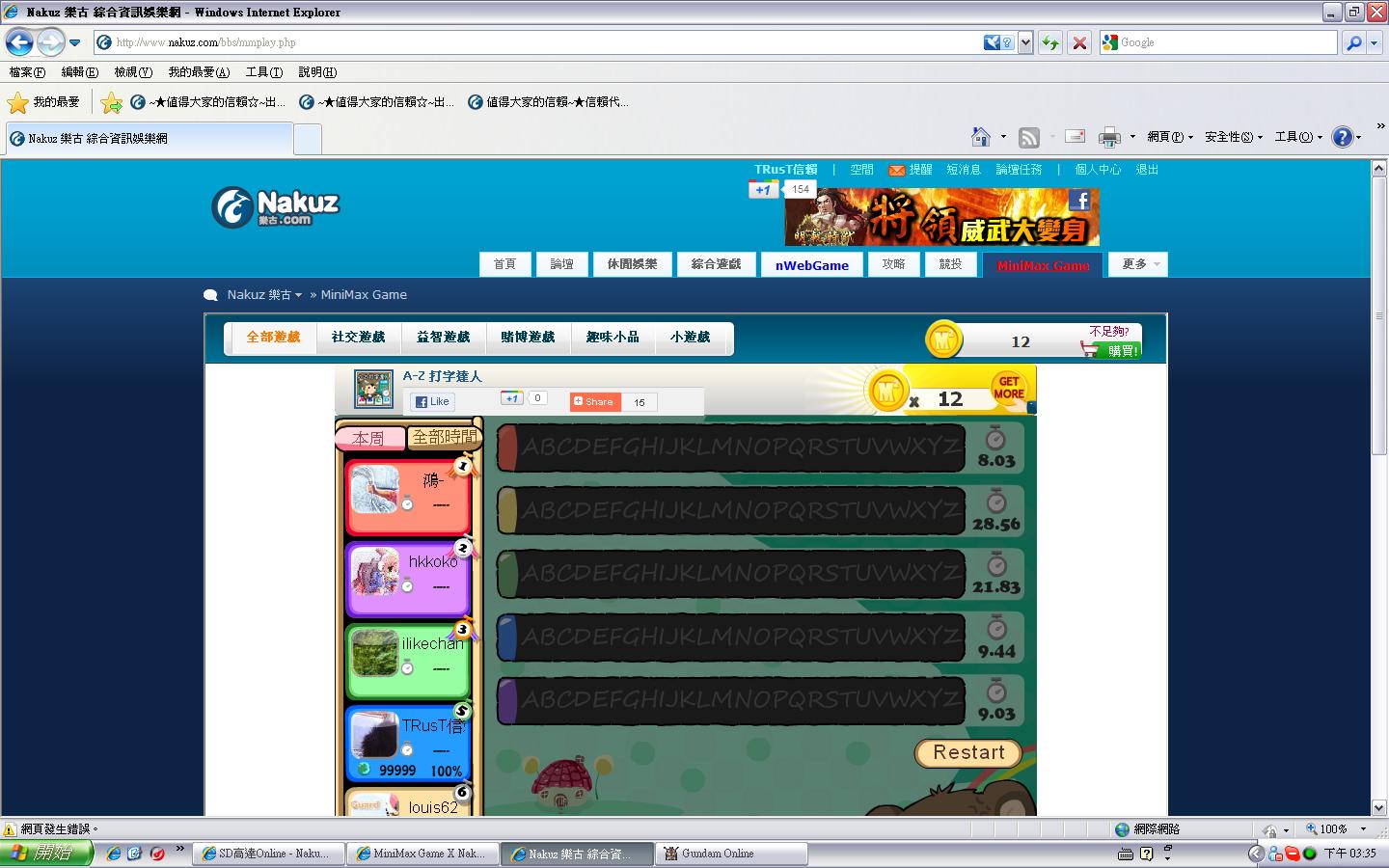Open the 綜合遊戲 nav tab
Screen dimensions: 1389x868
point(717,264)
